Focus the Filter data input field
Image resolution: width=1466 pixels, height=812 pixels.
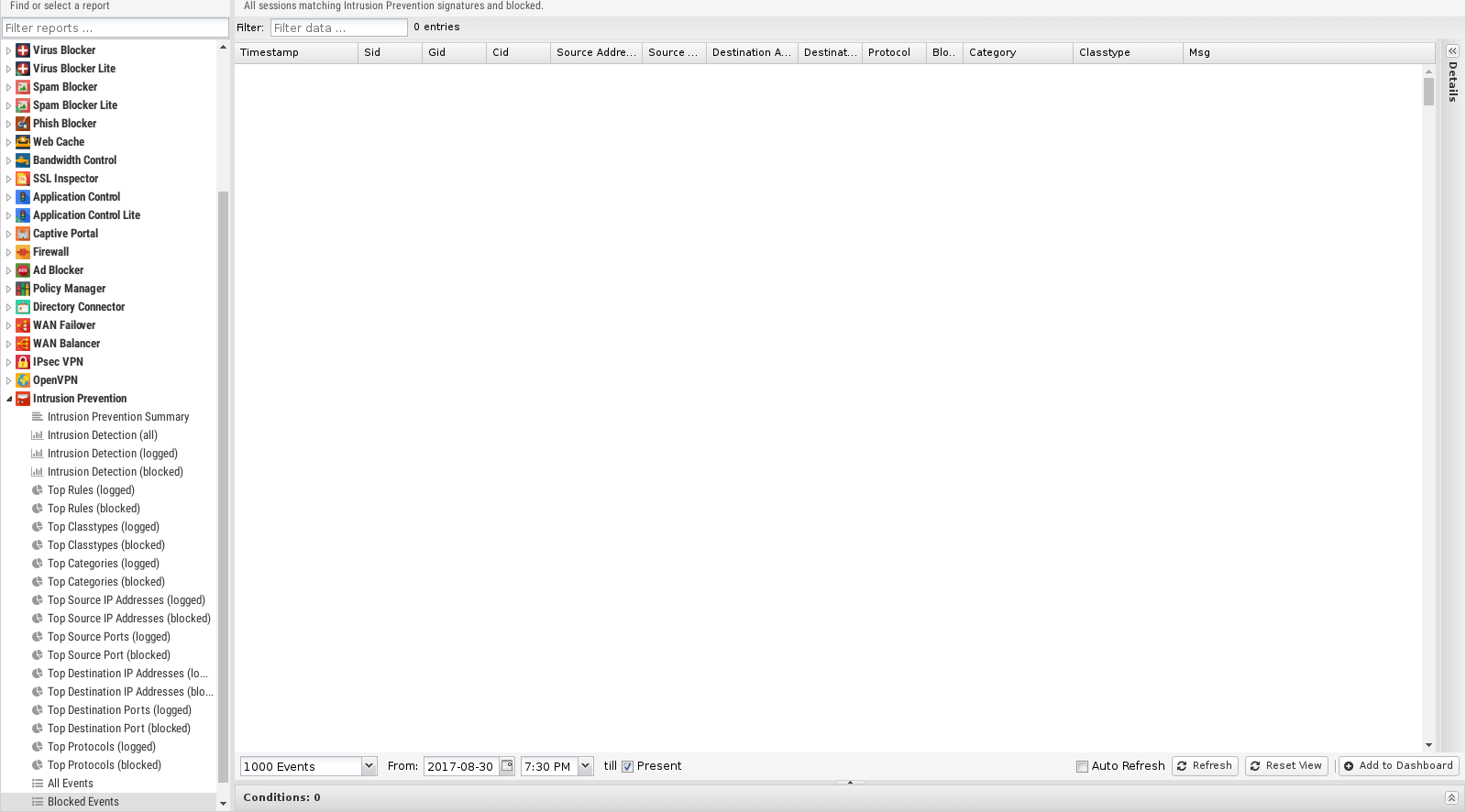tap(339, 28)
